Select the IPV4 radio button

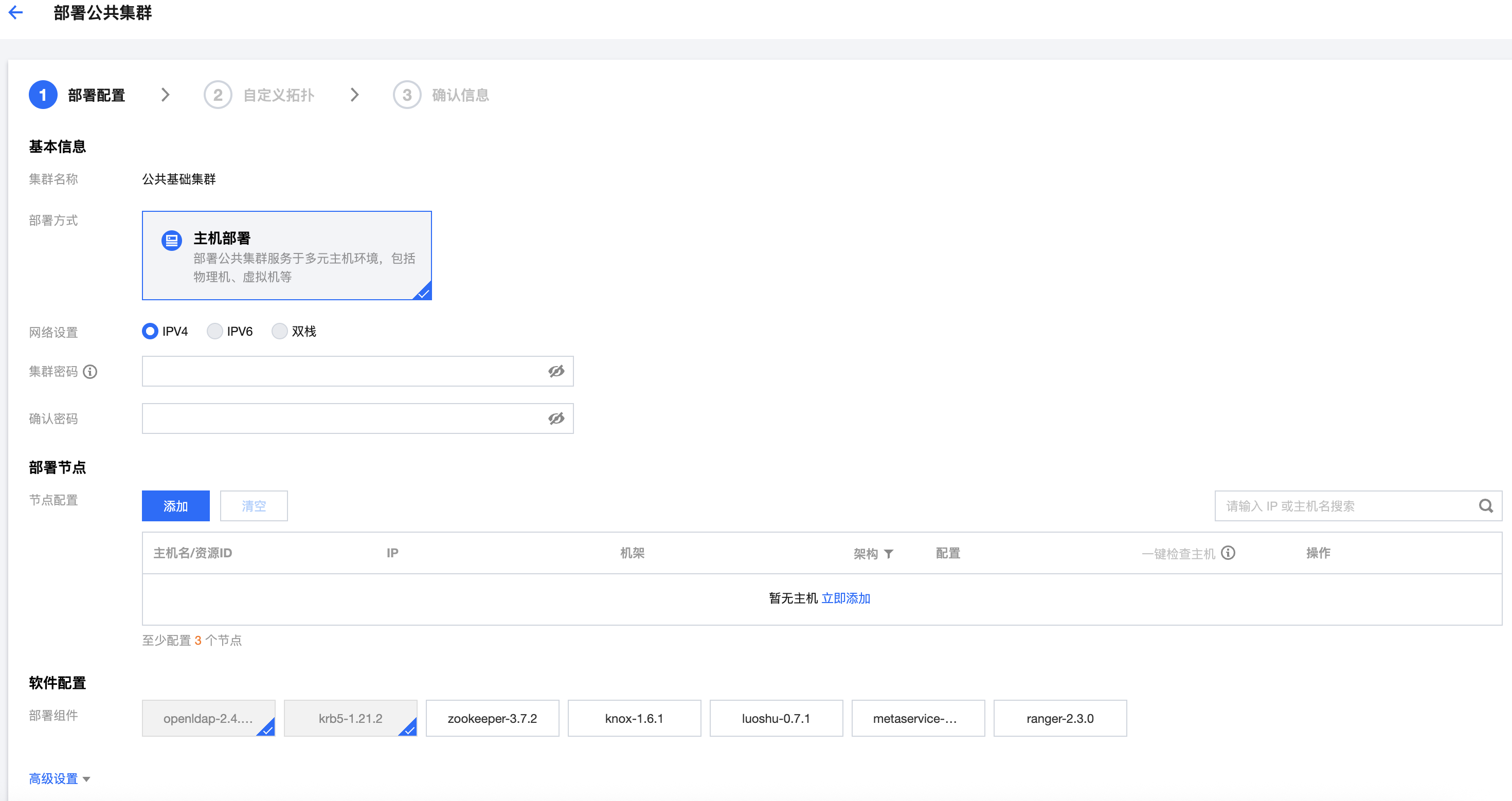point(150,332)
